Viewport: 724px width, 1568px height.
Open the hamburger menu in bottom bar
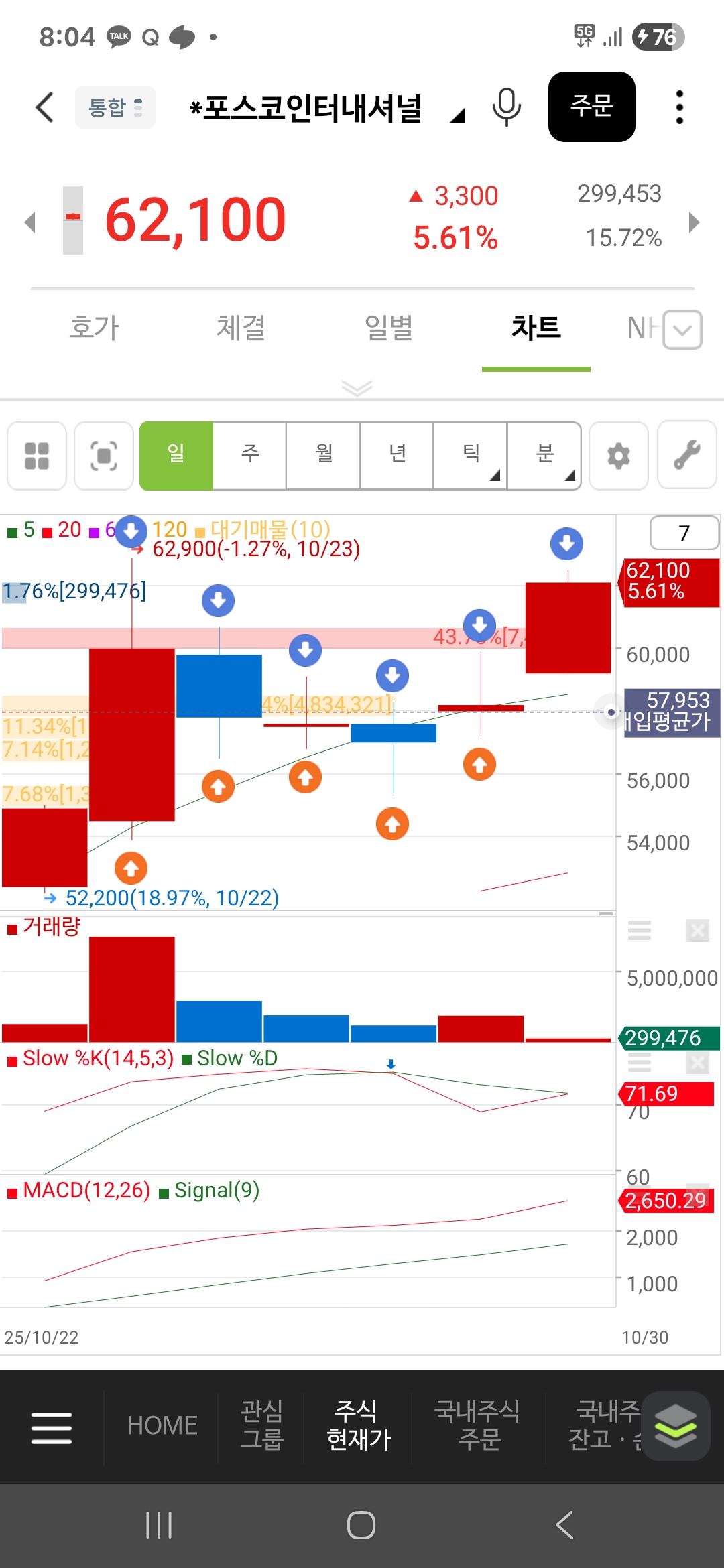(x=52, y=1427)
